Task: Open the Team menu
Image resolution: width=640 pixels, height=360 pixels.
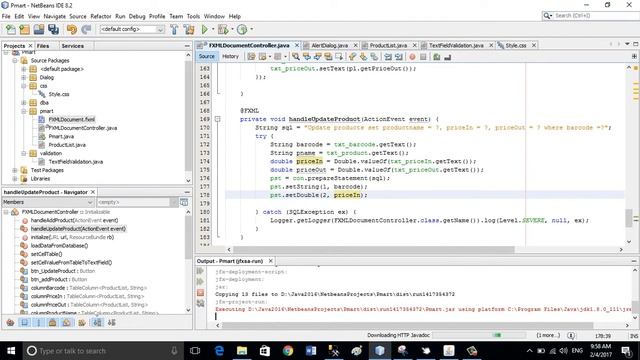Action: [x=176, y=16]
